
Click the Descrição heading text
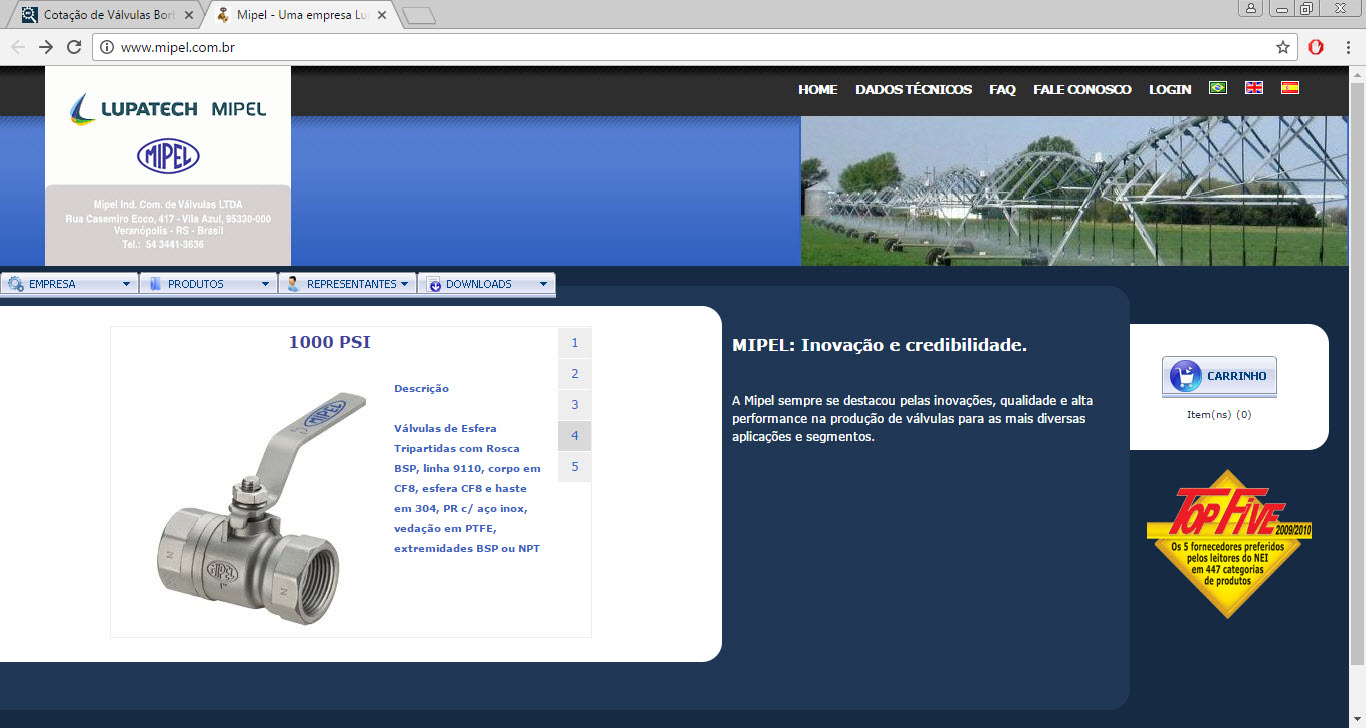click(421, 388)
